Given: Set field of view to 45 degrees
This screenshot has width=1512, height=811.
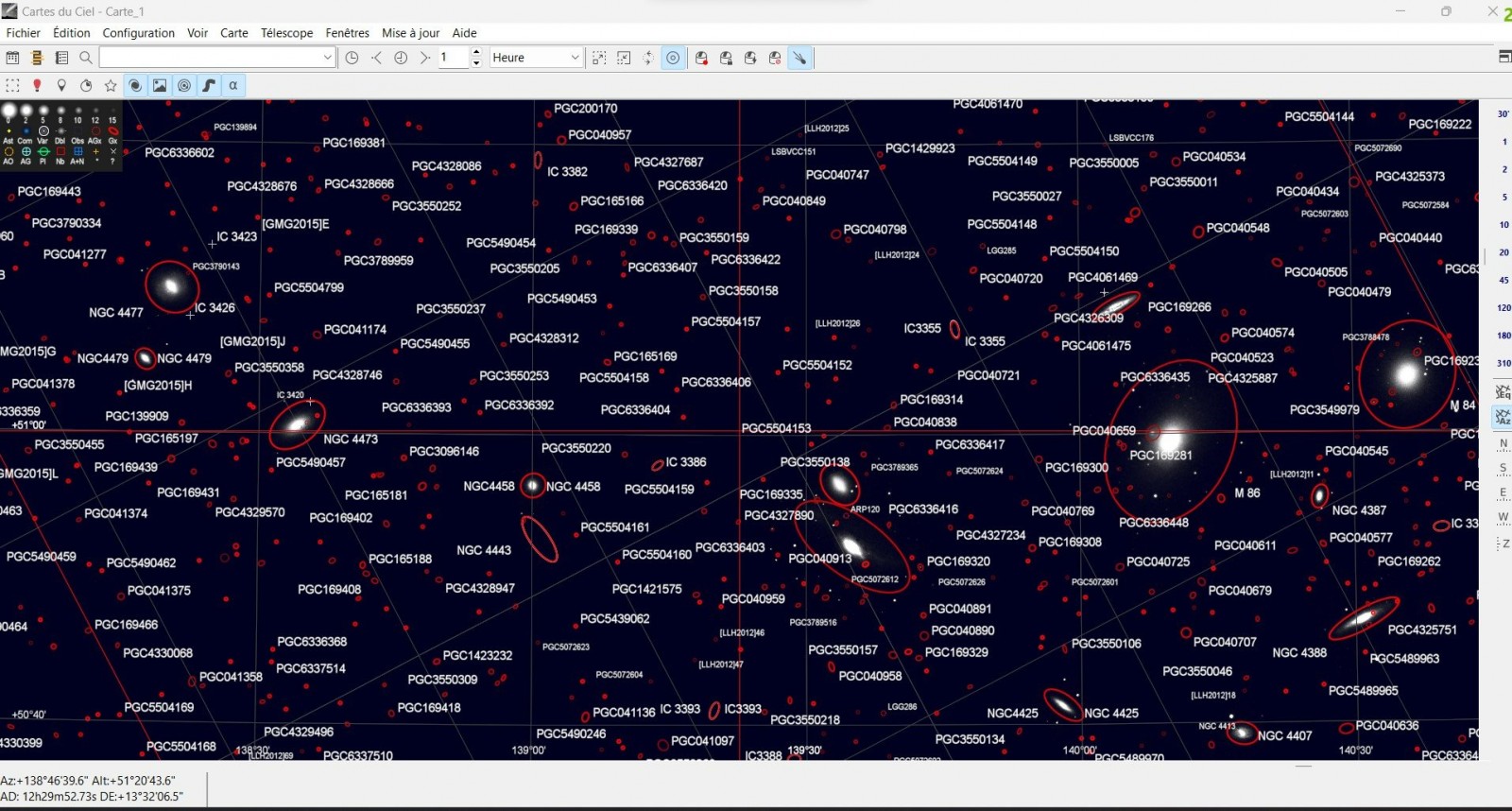Looking at the screenshot, I should 1503,280.
